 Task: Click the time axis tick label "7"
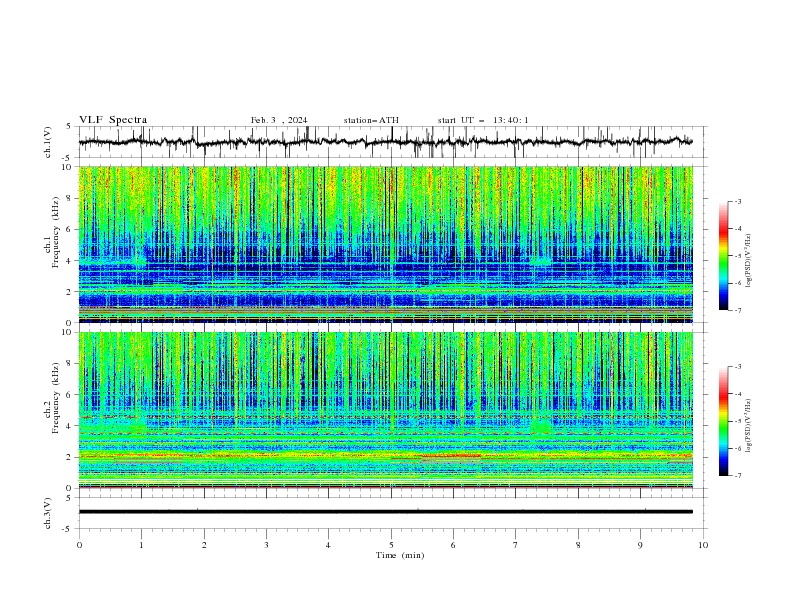point(516,545)
